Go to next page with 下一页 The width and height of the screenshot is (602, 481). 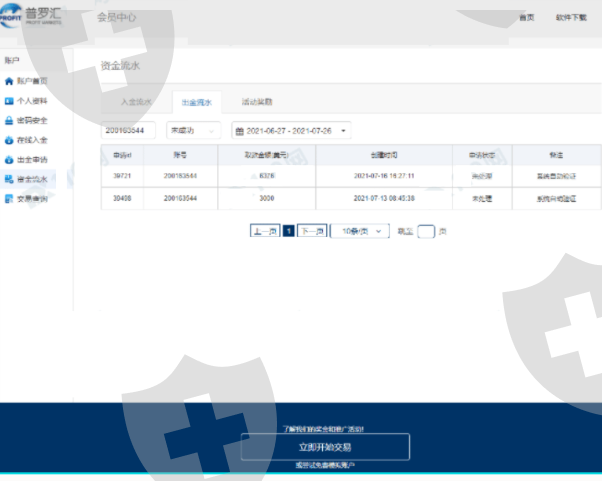(312, 231)
